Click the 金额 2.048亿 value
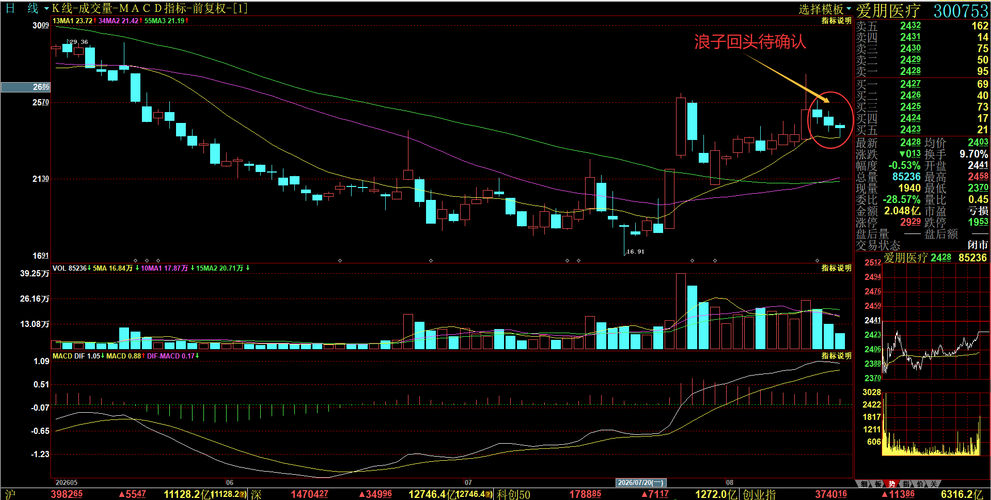991x500 pixels. coord(902,210)
